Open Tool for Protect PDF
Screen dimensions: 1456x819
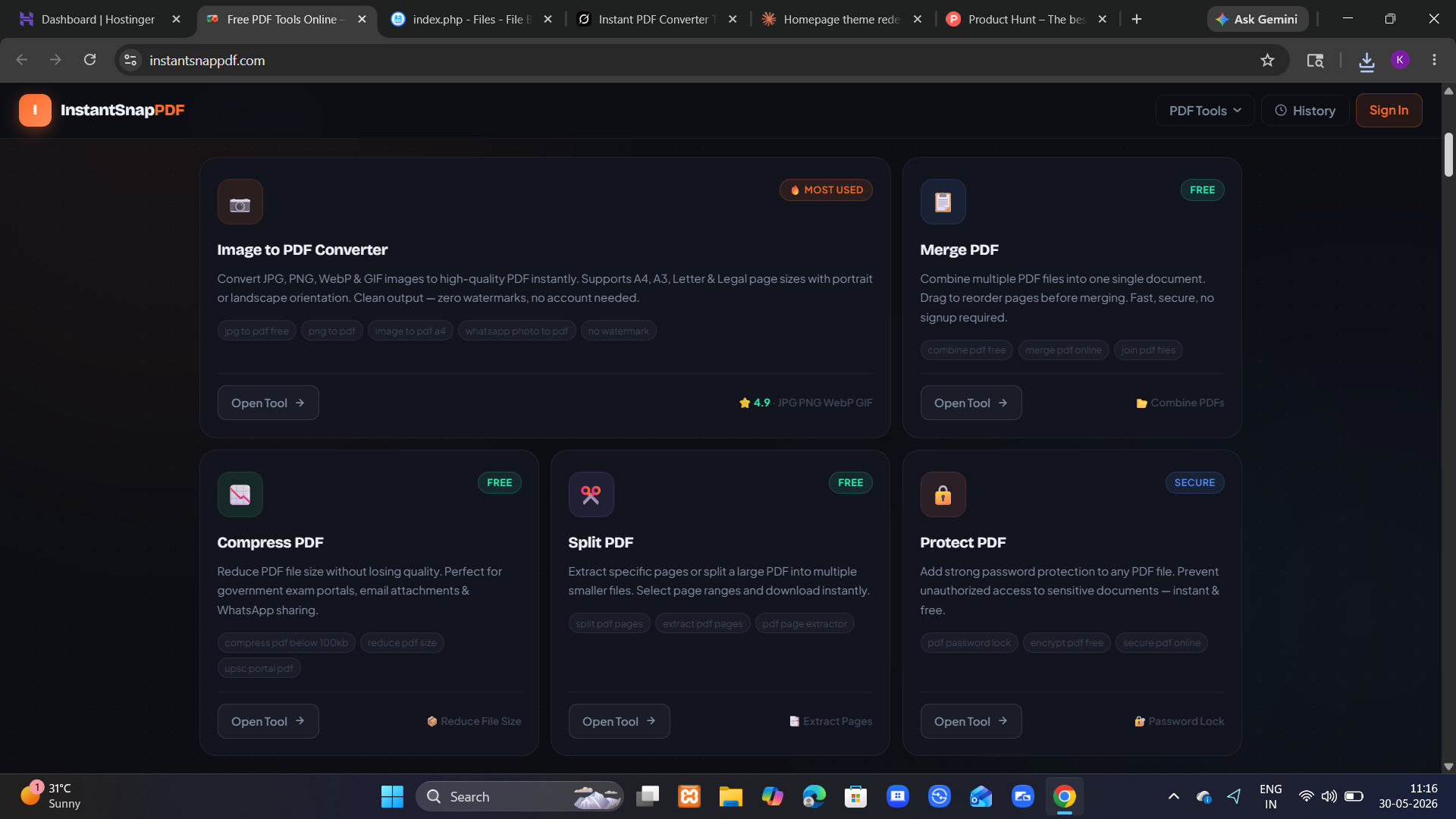(971, 721)
